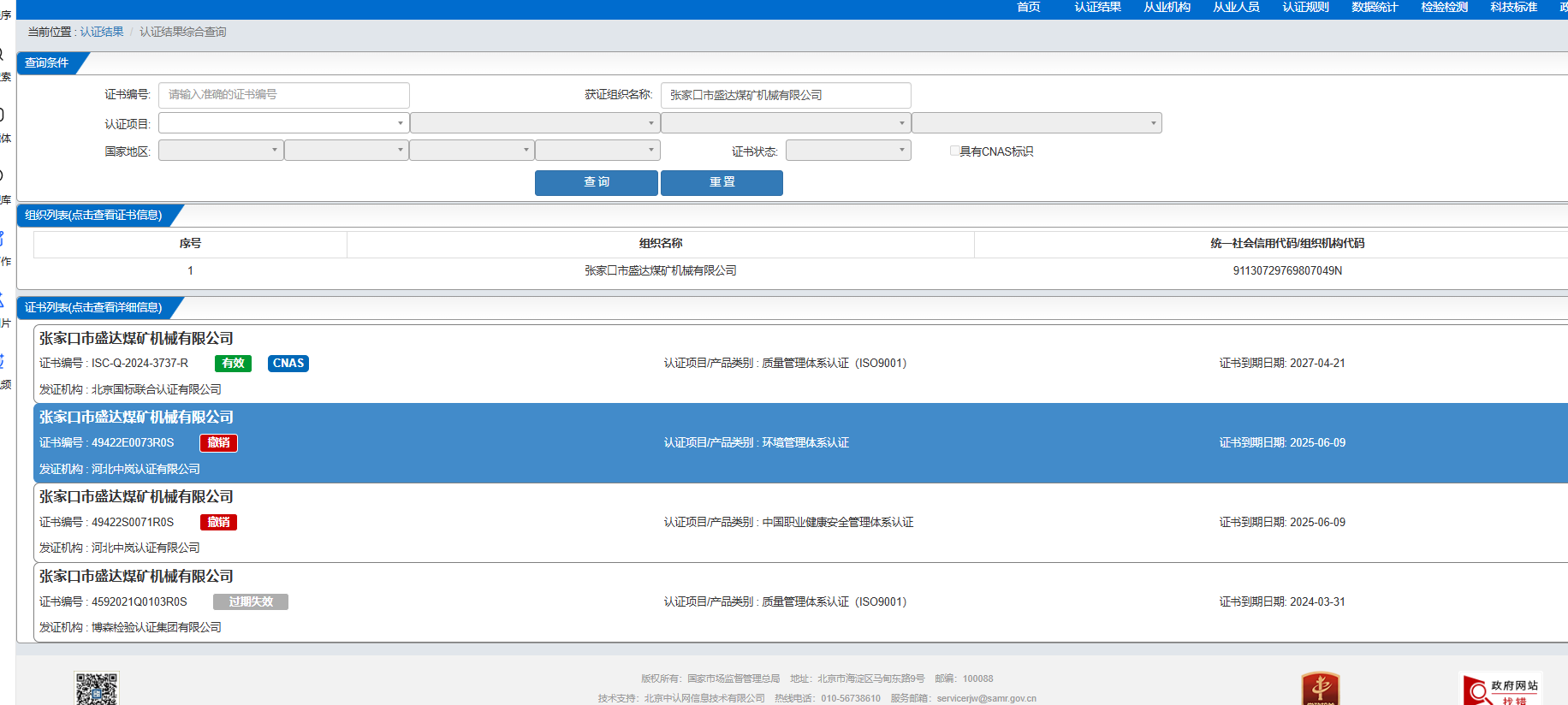Click the QR code in the footer
This screenshot has width=1568, height=705.
[97, 689]
